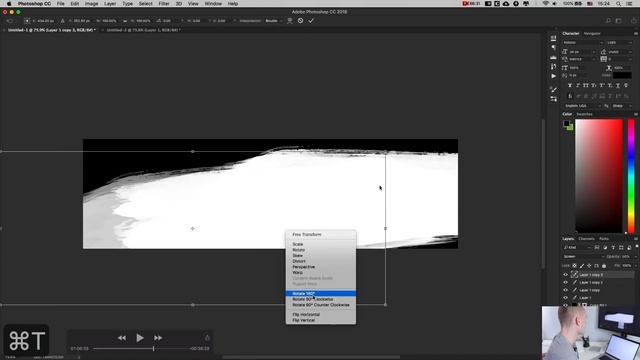Click the play button in video player
This screenshot has width=640, height=360.
point(140,338)
